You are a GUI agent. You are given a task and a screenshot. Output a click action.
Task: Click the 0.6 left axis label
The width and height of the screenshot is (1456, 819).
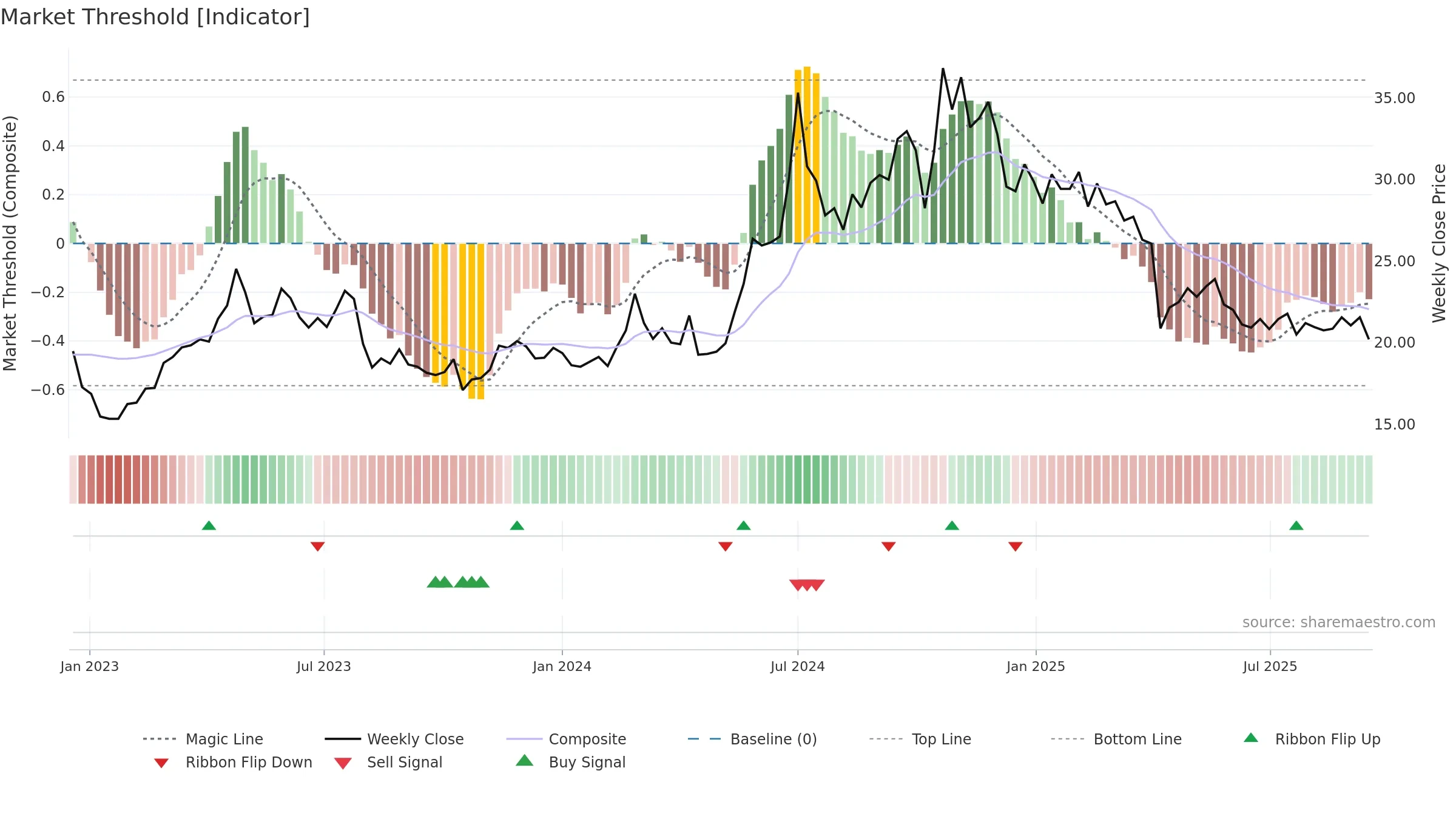click(x=53, y=97)
